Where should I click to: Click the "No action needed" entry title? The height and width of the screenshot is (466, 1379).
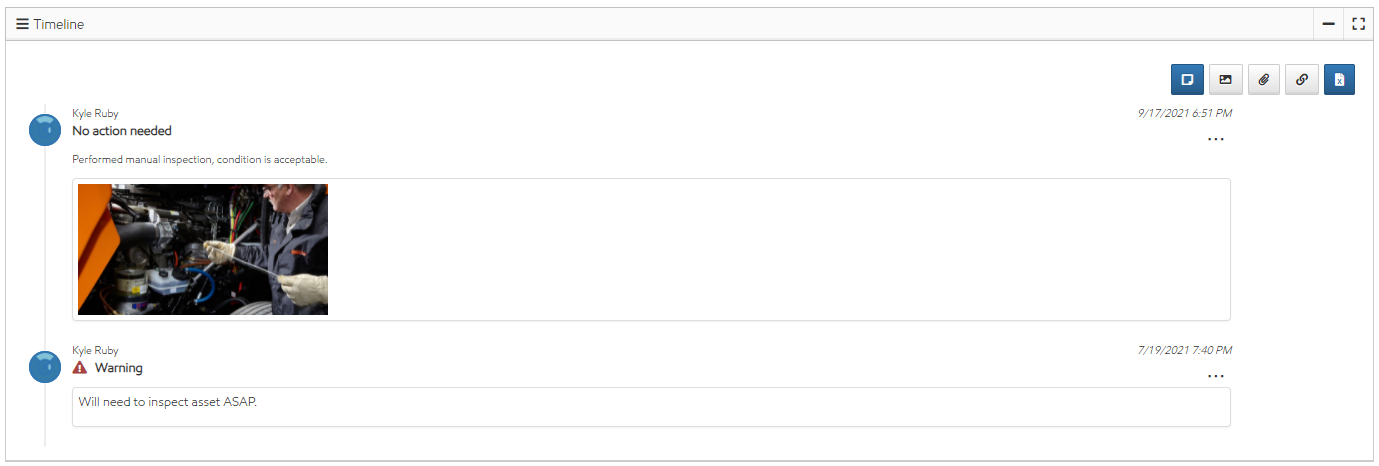pos(122,131)
